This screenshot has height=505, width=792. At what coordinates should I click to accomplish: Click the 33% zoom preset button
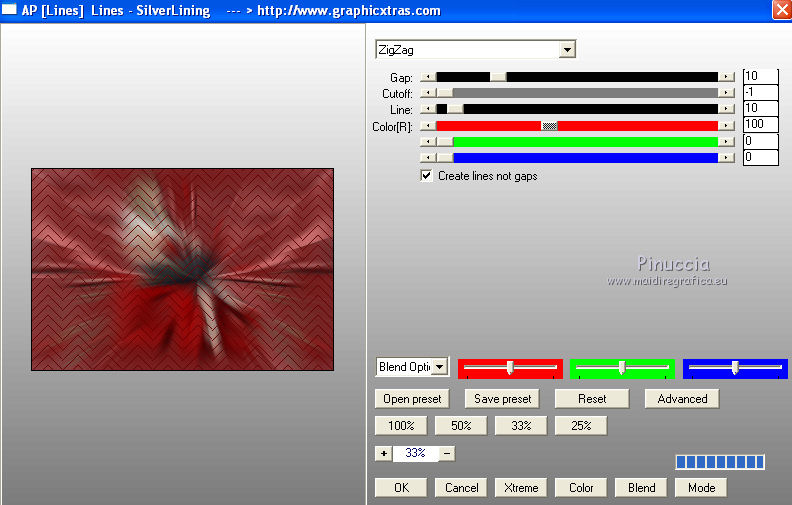(x=521, y=426)
